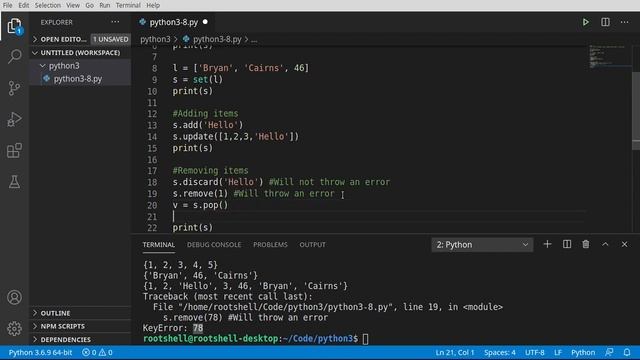The image size is (640, 360).
Task: Click the code minimap preview
Action: (609, 57)
